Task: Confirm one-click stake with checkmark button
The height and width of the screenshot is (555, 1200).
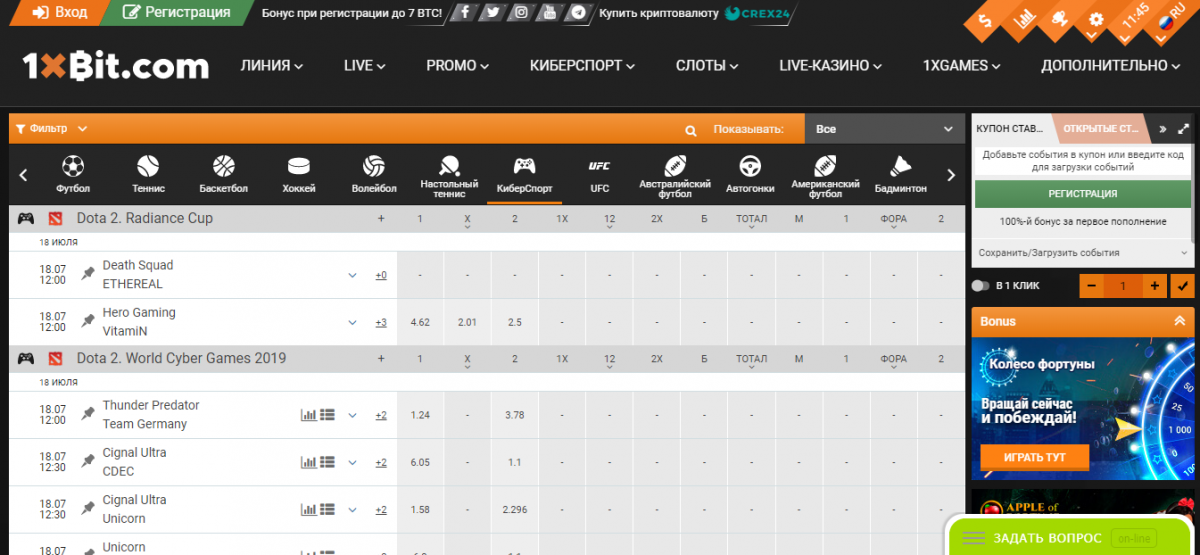Action: [1185, 286]
